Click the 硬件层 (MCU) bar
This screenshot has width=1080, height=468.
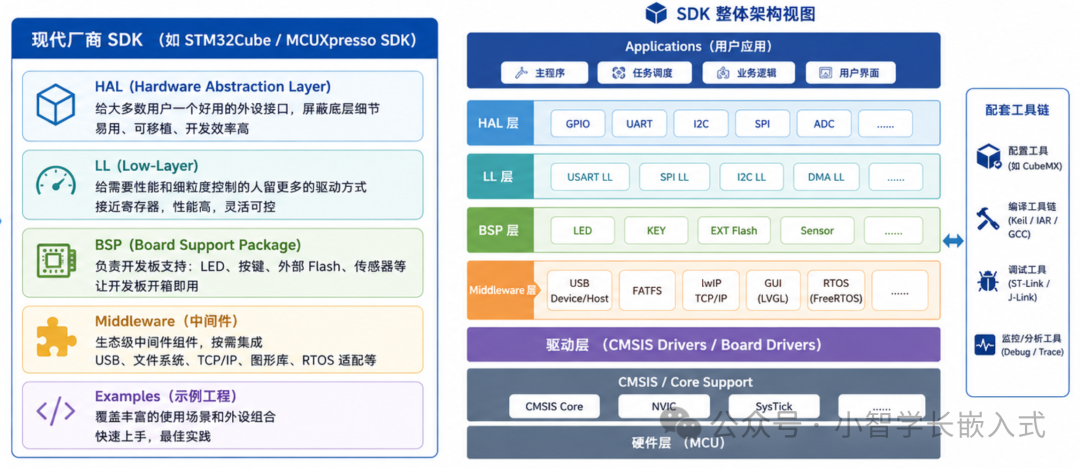coord(703,442)
